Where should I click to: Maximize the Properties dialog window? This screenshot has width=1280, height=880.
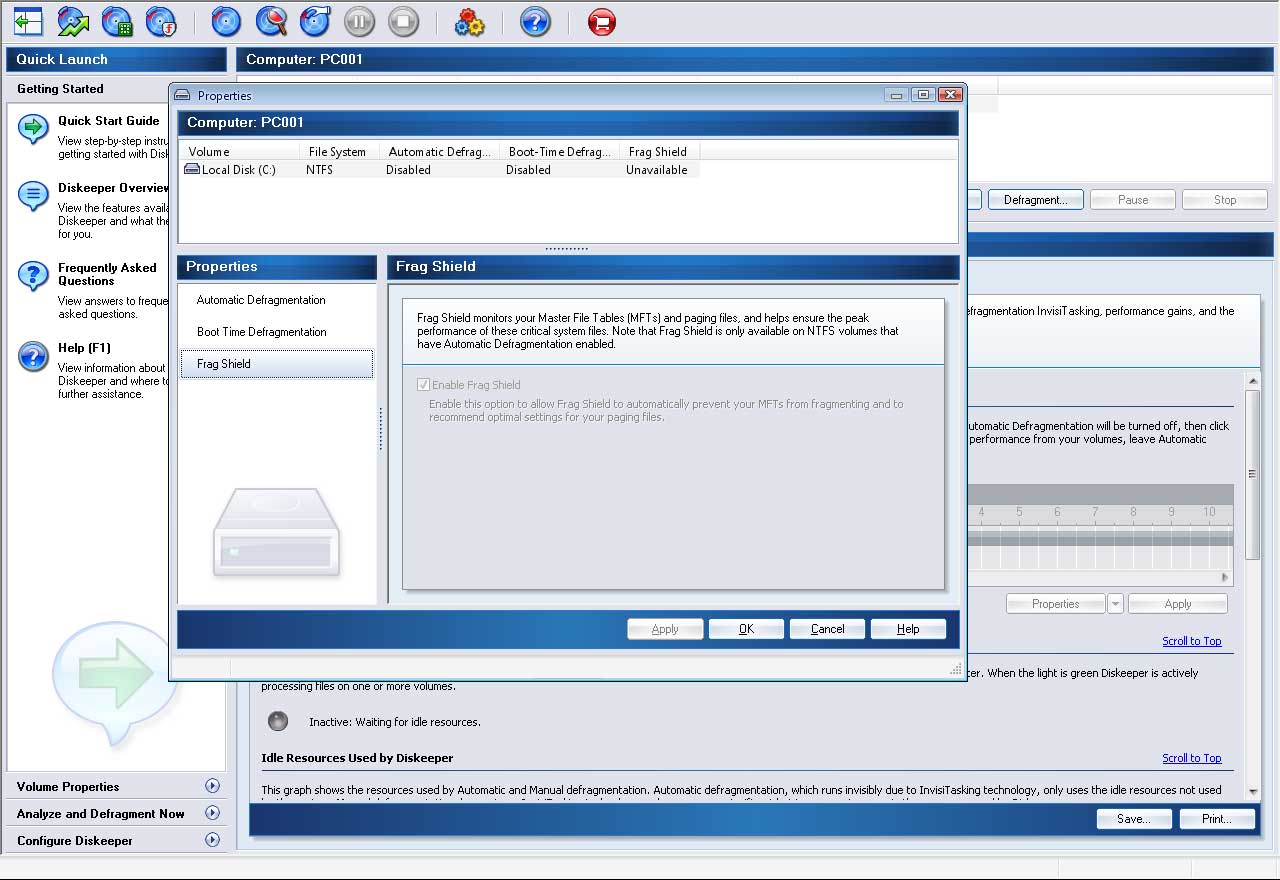923,95
